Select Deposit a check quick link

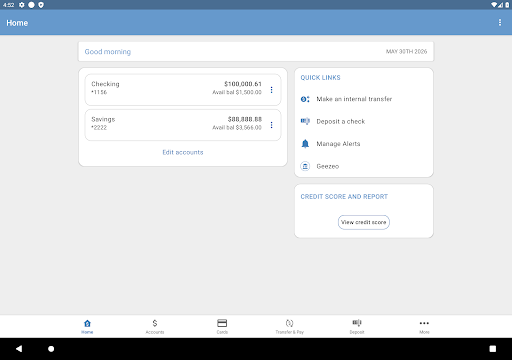(x=341, y=121)
